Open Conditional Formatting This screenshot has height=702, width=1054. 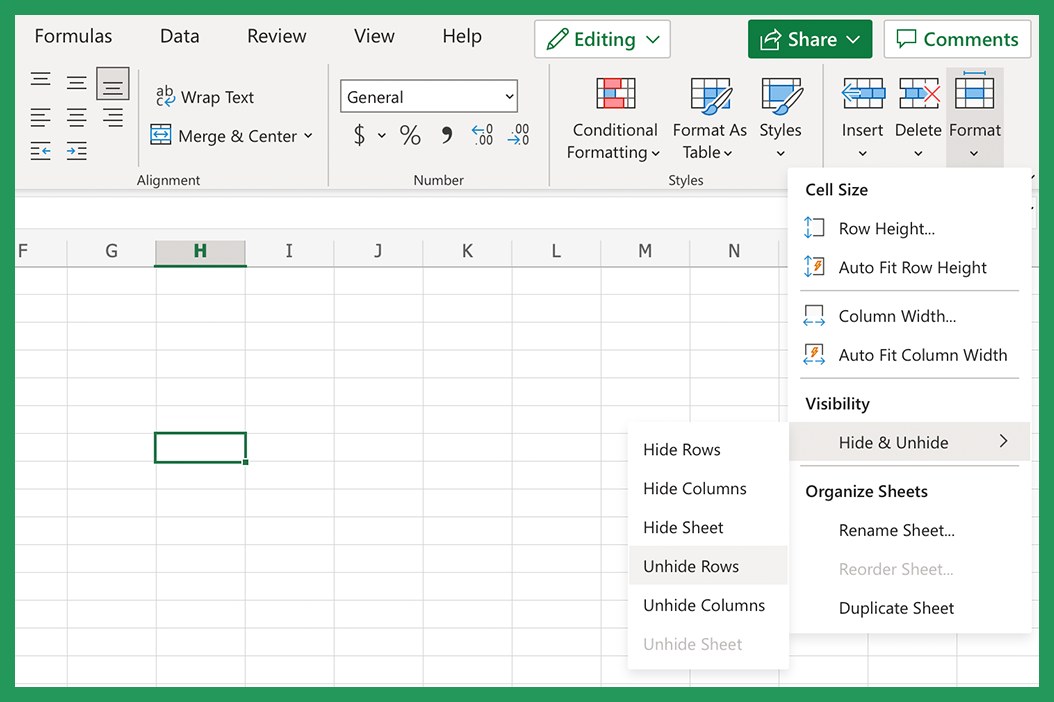(x=614, y=120)
